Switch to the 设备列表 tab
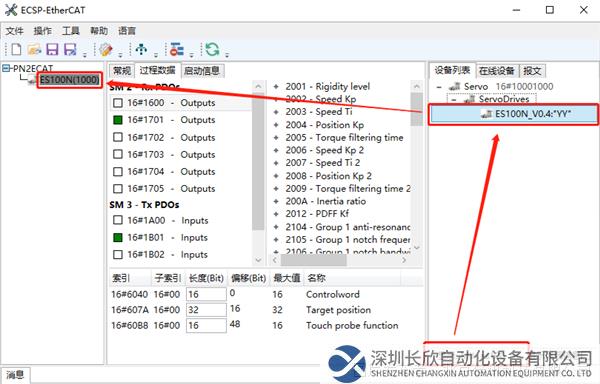This screenshot has width=600, height=384. coord(452,70)
